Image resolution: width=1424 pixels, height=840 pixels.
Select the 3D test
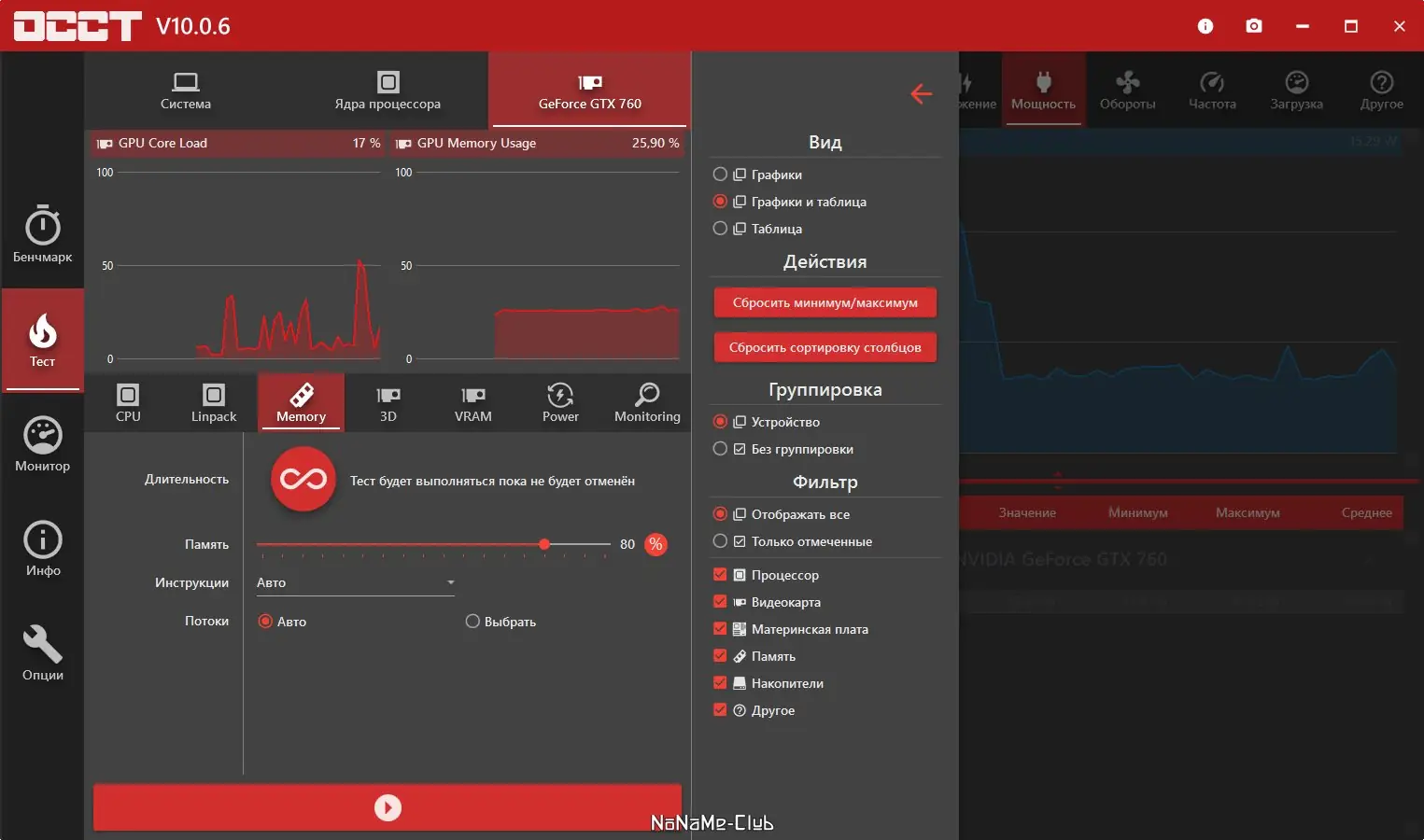(x=388, y=403)
